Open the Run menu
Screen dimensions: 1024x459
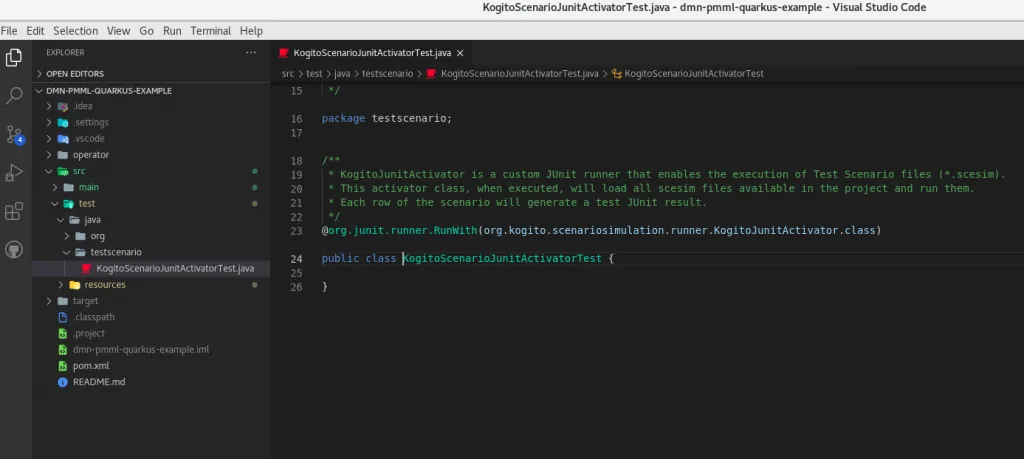(x=172, y=31)
